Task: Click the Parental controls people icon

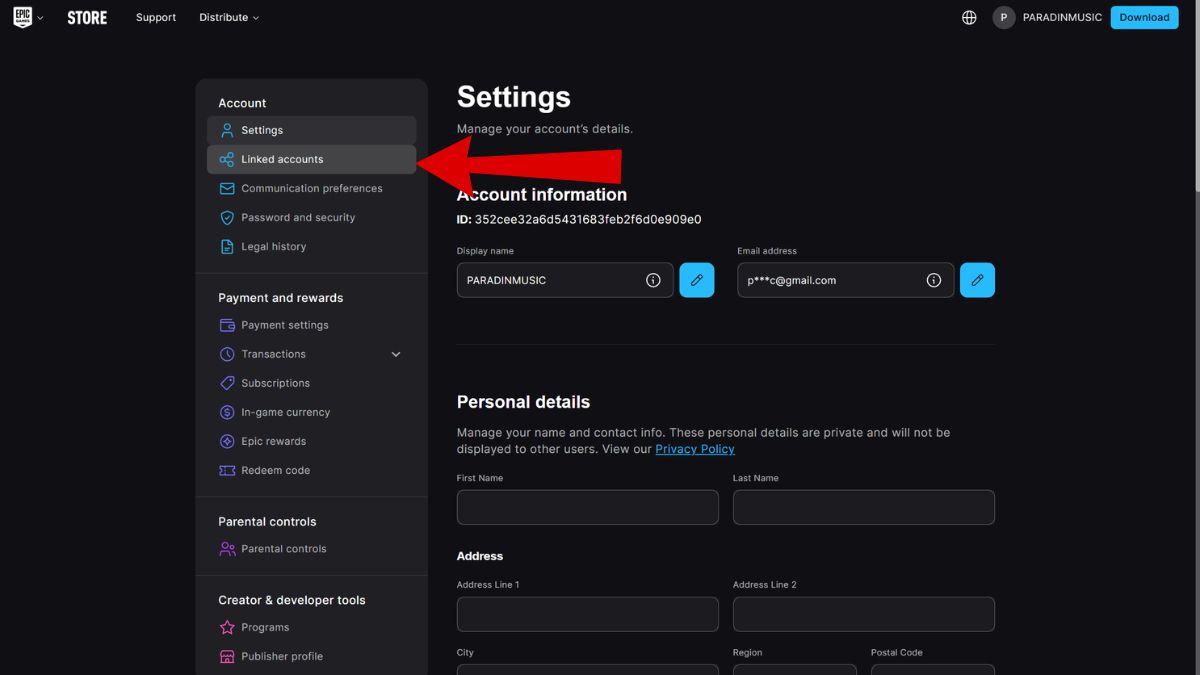Action: (x=227, y=549)
